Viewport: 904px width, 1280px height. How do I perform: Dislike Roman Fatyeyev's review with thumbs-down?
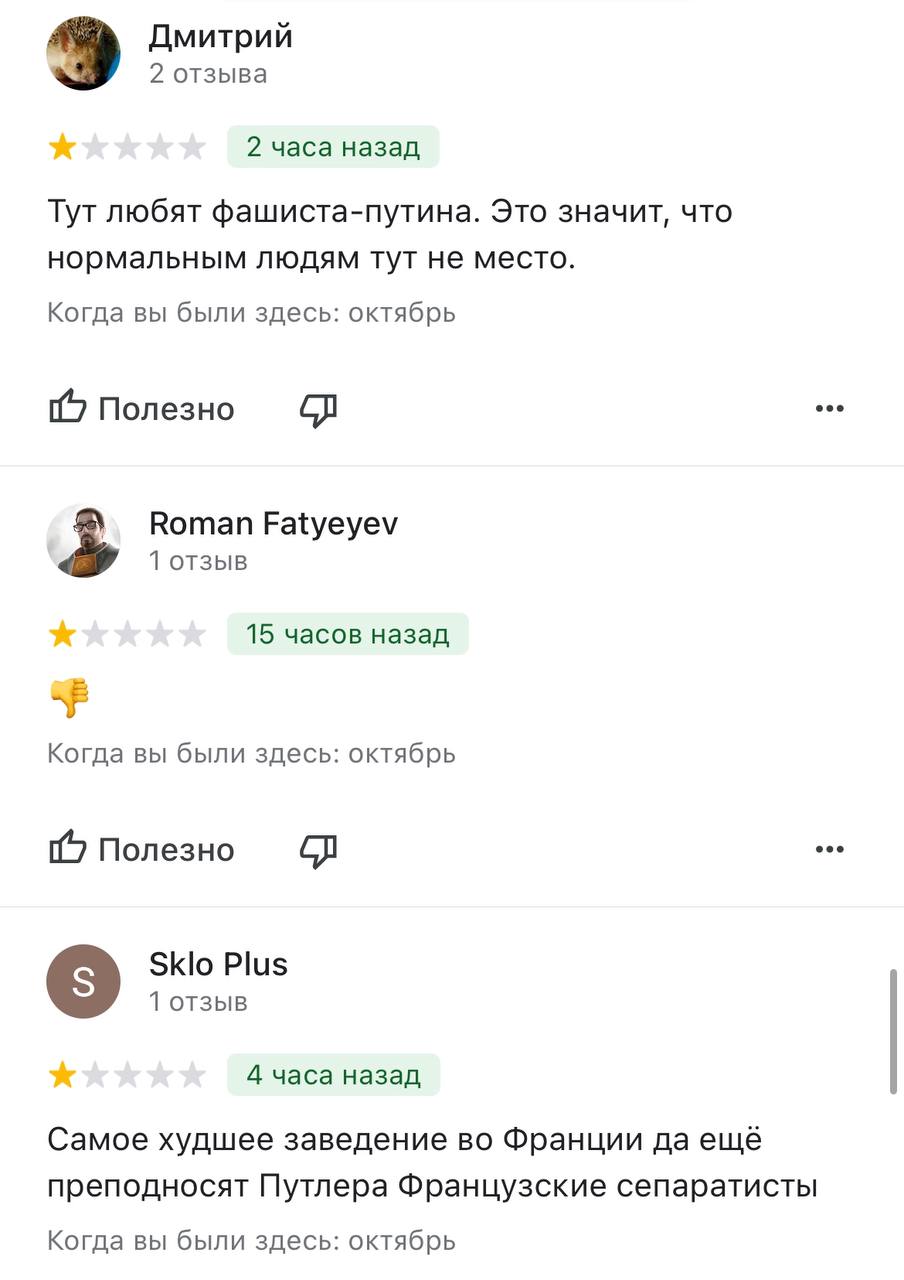tap(318, 850)
